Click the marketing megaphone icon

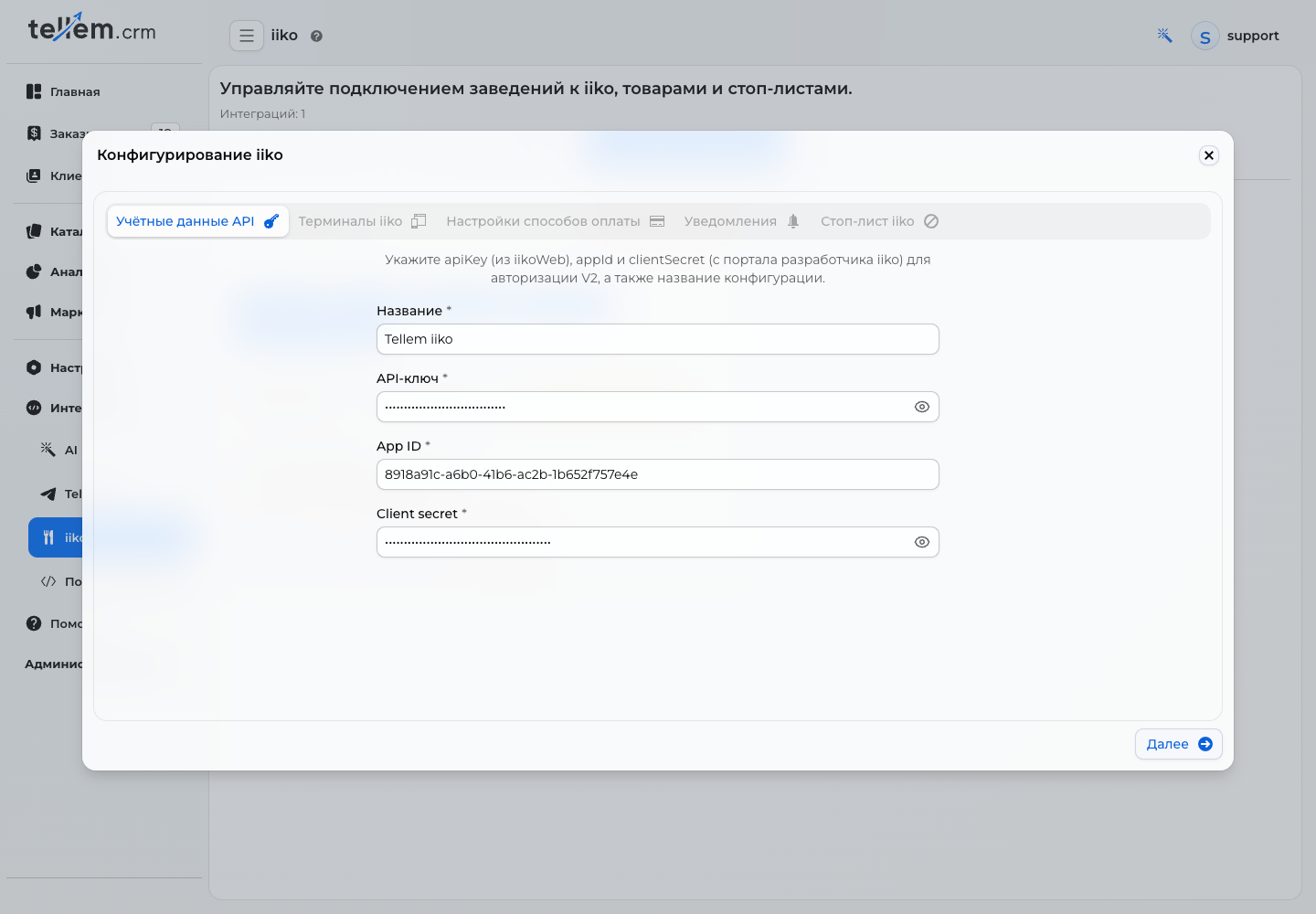tap(34, 312)
